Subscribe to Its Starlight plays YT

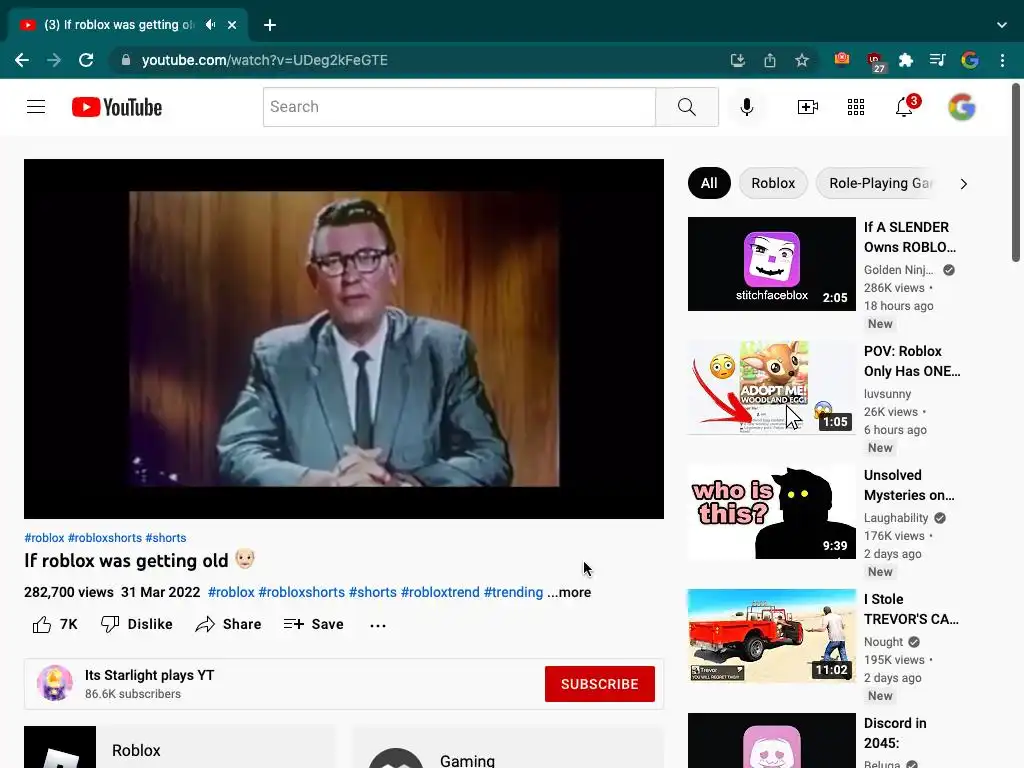600,684
